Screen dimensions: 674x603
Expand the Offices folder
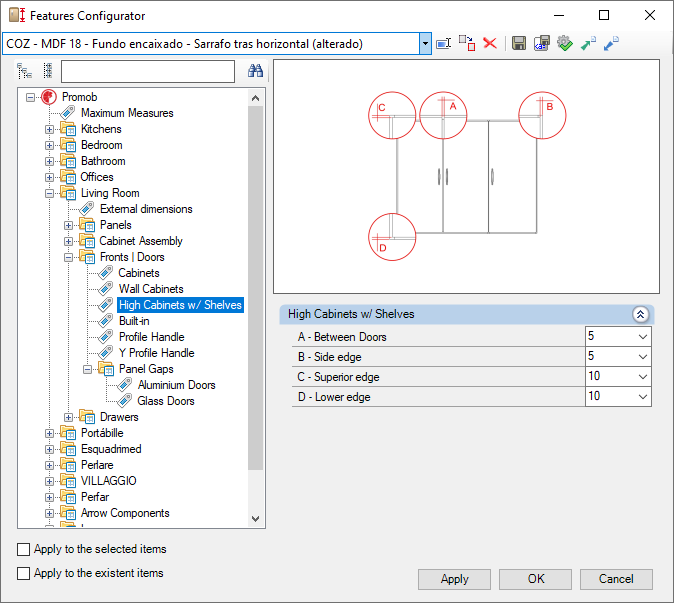pyautogui.click(x=49, y=178)
